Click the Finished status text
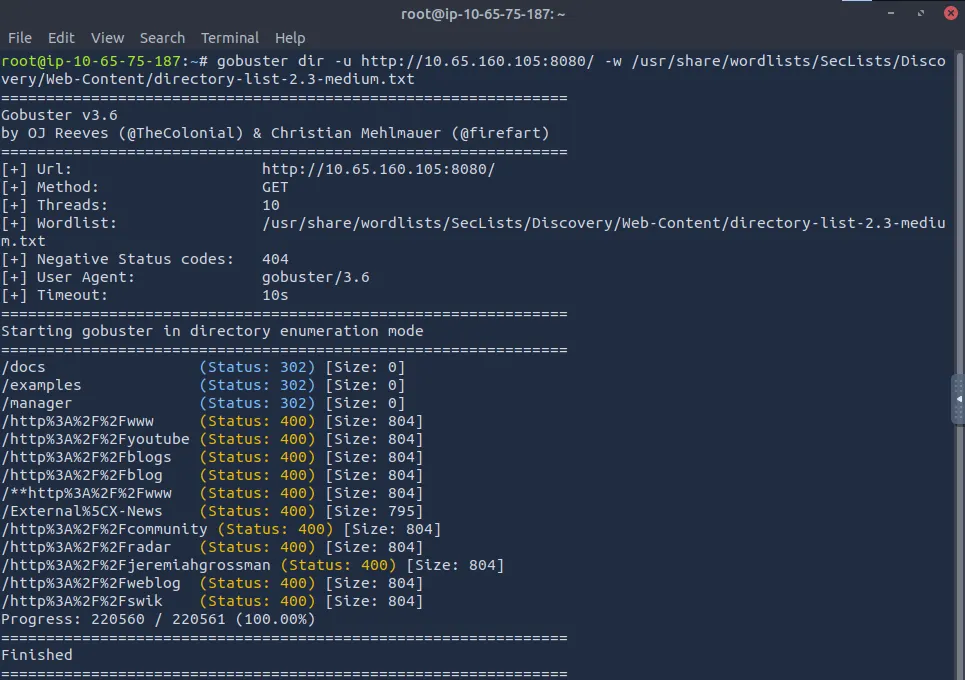This screenshot has height=680, width=965. pyautogui.click(x=37, y=655)
